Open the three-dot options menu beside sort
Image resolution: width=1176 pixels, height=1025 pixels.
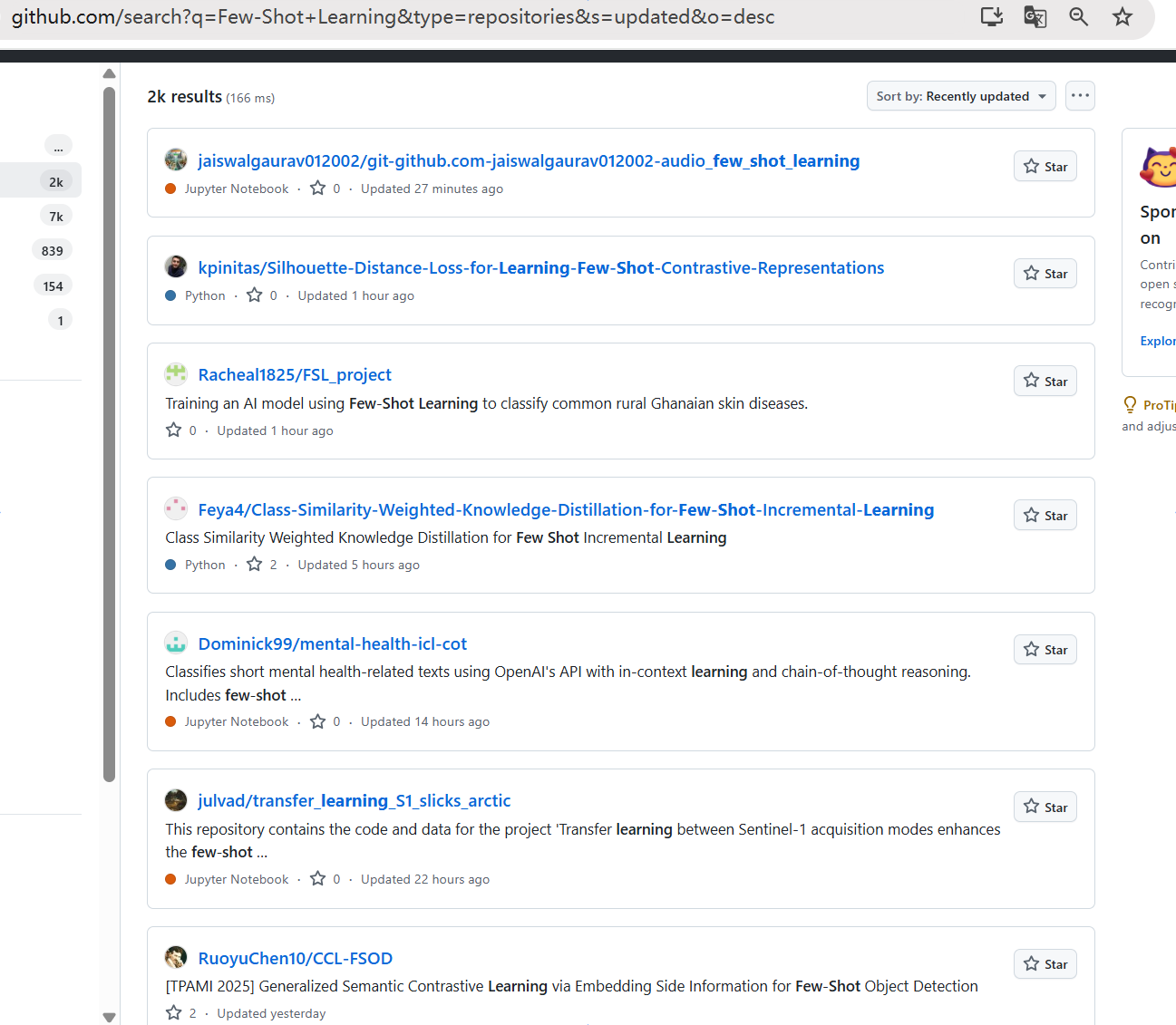click(x=1080, y=96)
